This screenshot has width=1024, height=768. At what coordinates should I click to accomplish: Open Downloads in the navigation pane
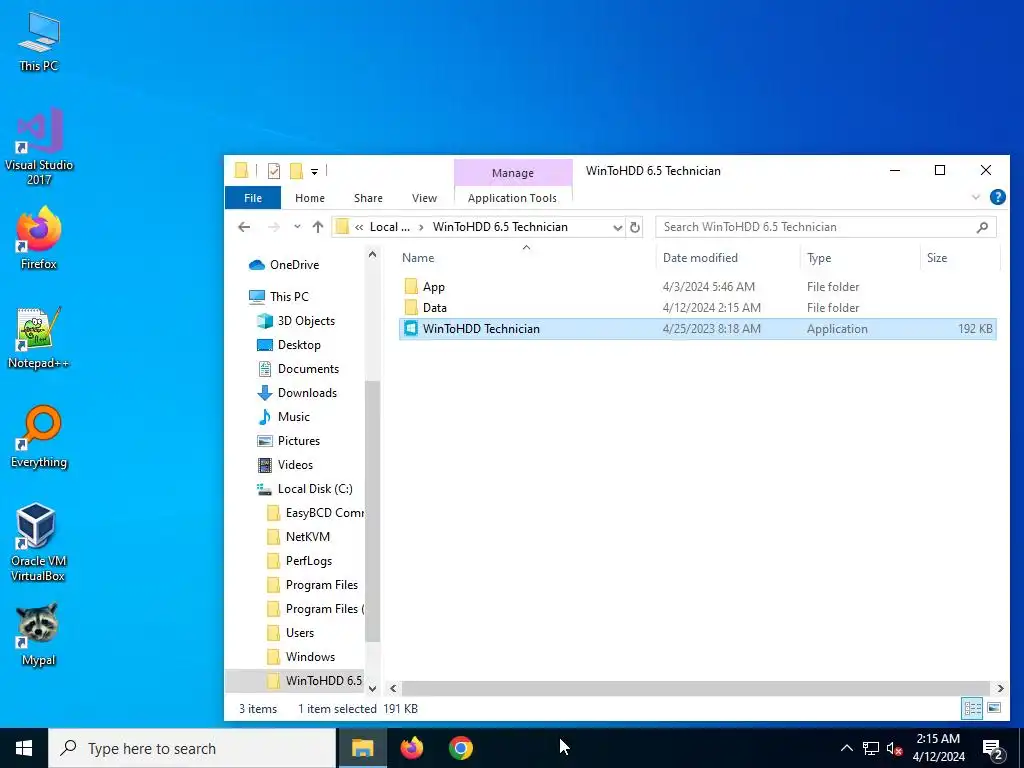[307, 392]
